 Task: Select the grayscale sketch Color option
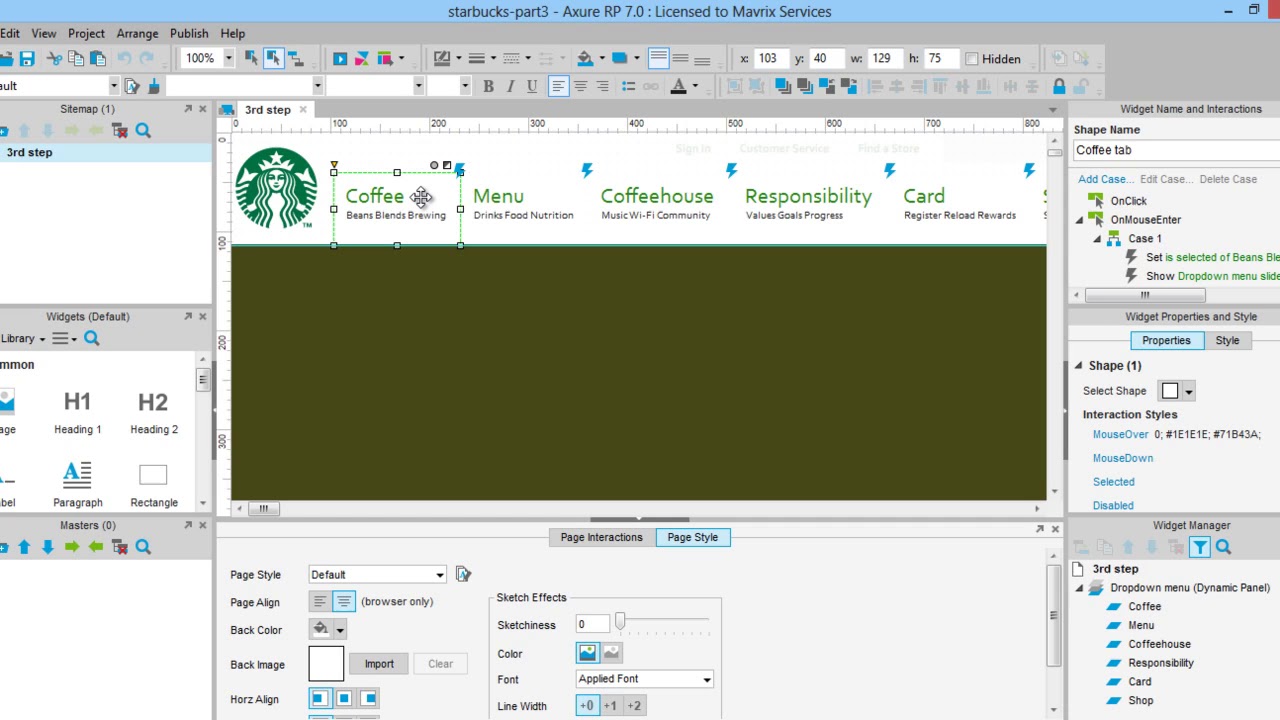[x=611, y=653]
